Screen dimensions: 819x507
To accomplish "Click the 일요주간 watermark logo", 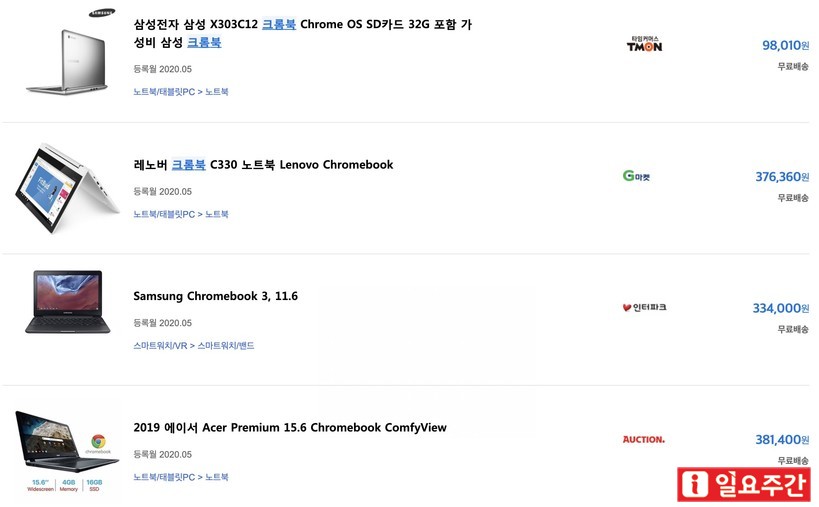I will (x=744, y=485).
